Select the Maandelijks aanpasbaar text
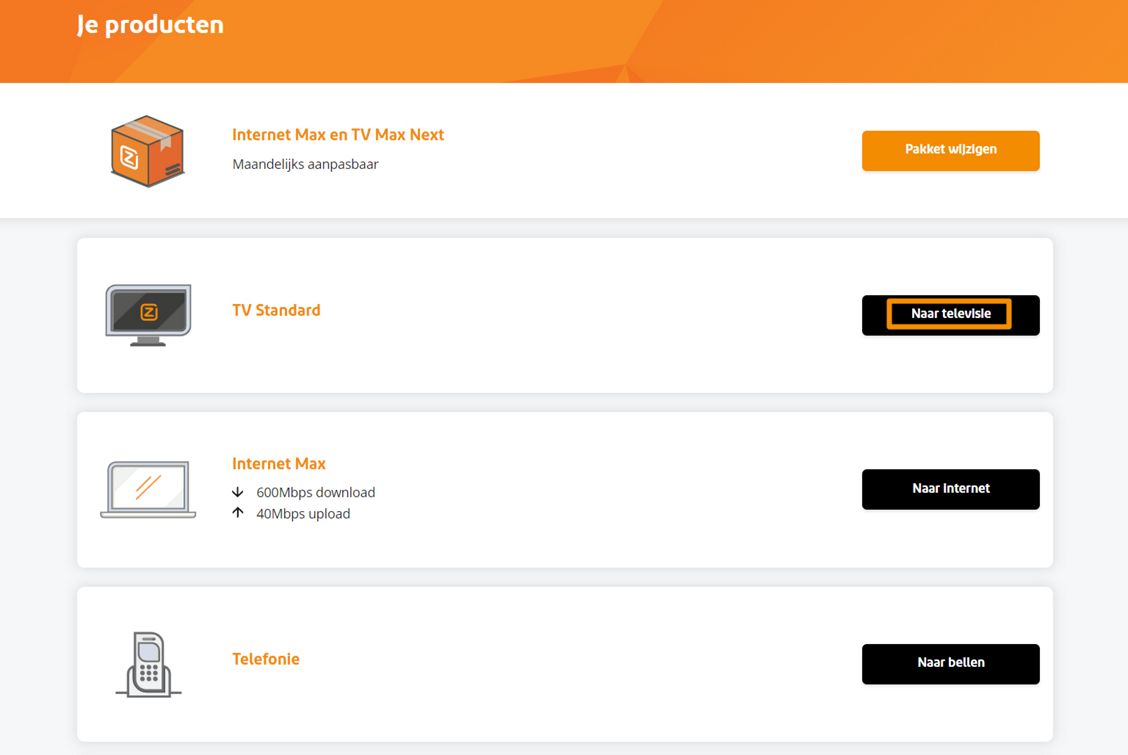Screen dimensions: 1128x755 click(x=305, y=163)
